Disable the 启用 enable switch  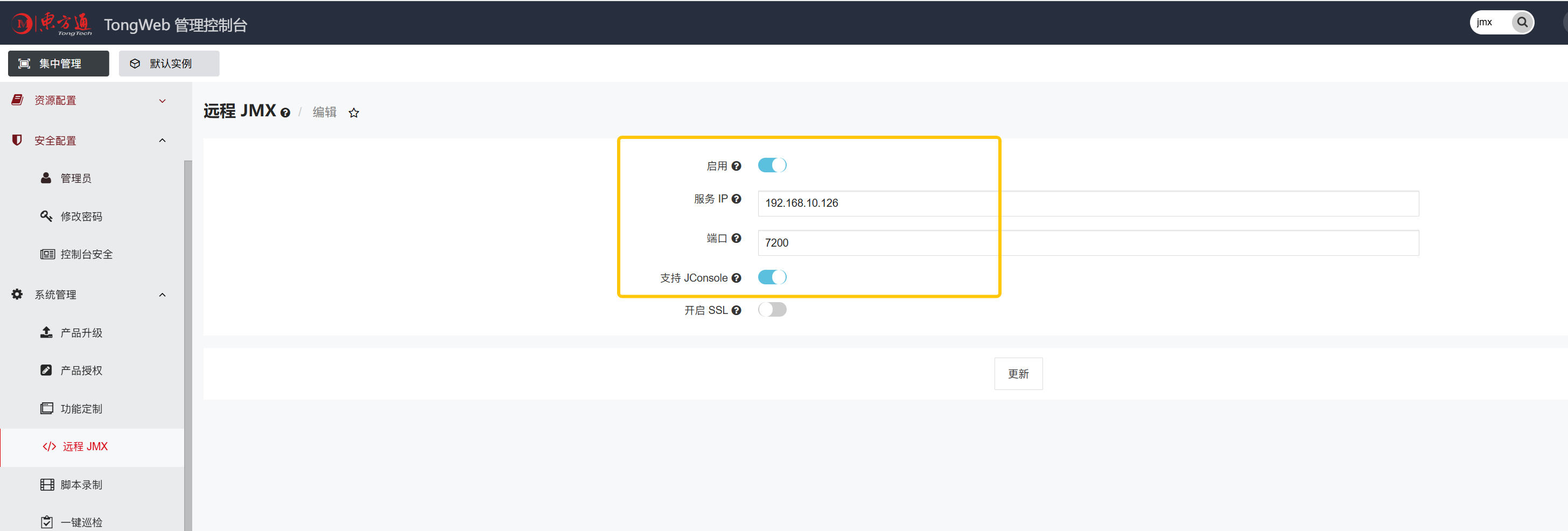tap(772, 164)
